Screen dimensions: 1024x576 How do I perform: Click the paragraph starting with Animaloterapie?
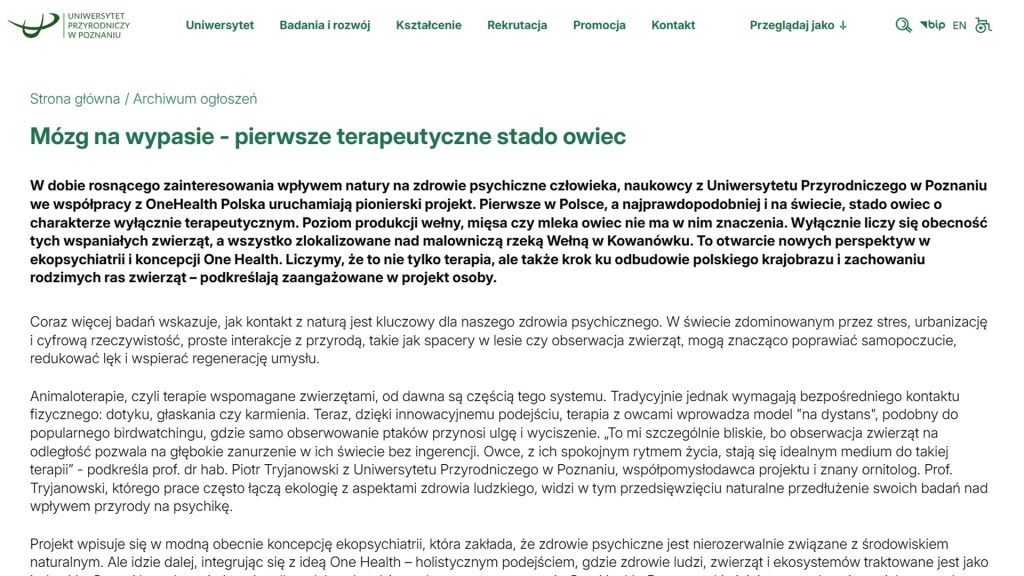(x=510, y=450)
